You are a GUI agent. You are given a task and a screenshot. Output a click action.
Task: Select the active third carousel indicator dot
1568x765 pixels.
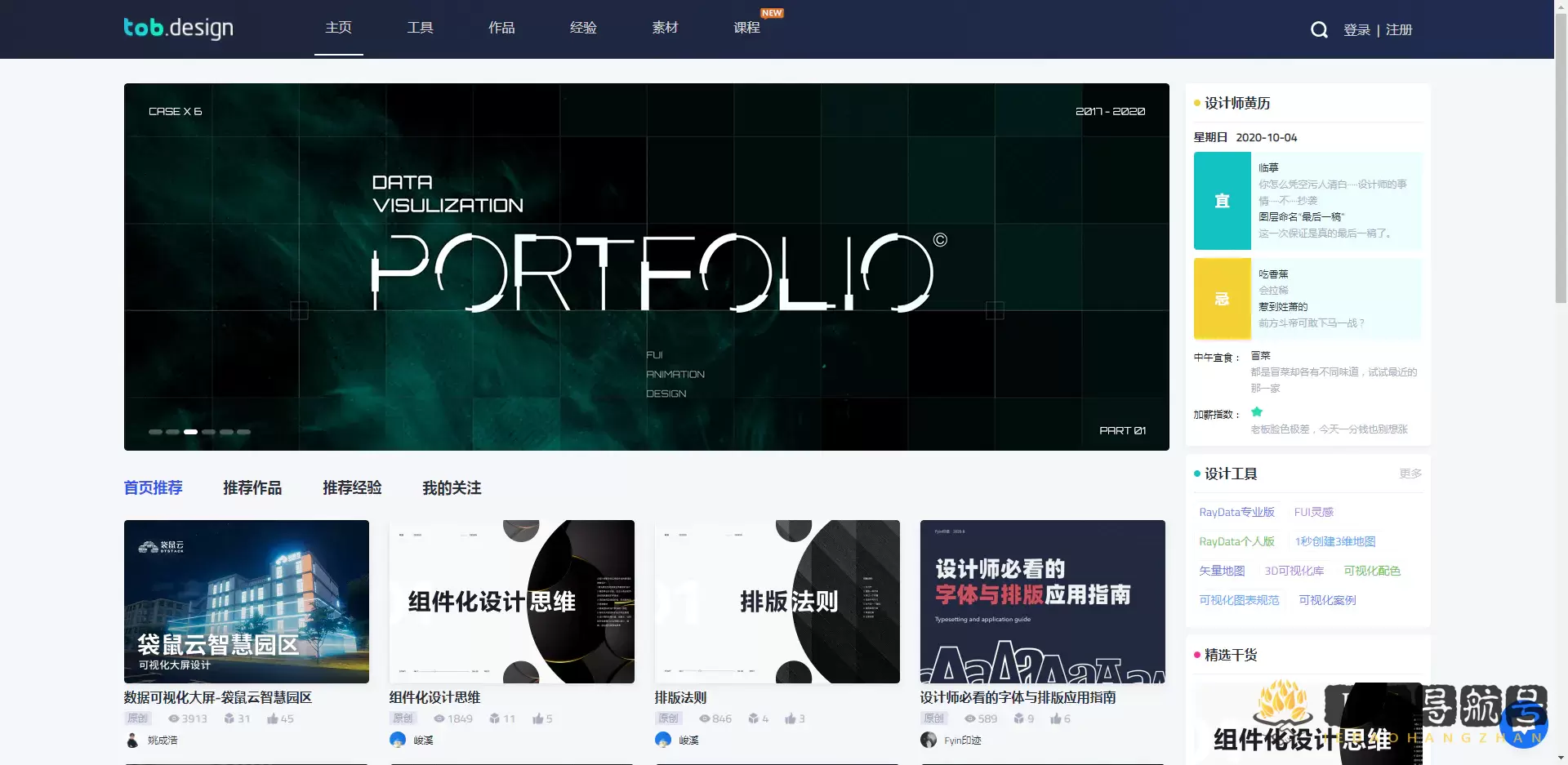190,432
